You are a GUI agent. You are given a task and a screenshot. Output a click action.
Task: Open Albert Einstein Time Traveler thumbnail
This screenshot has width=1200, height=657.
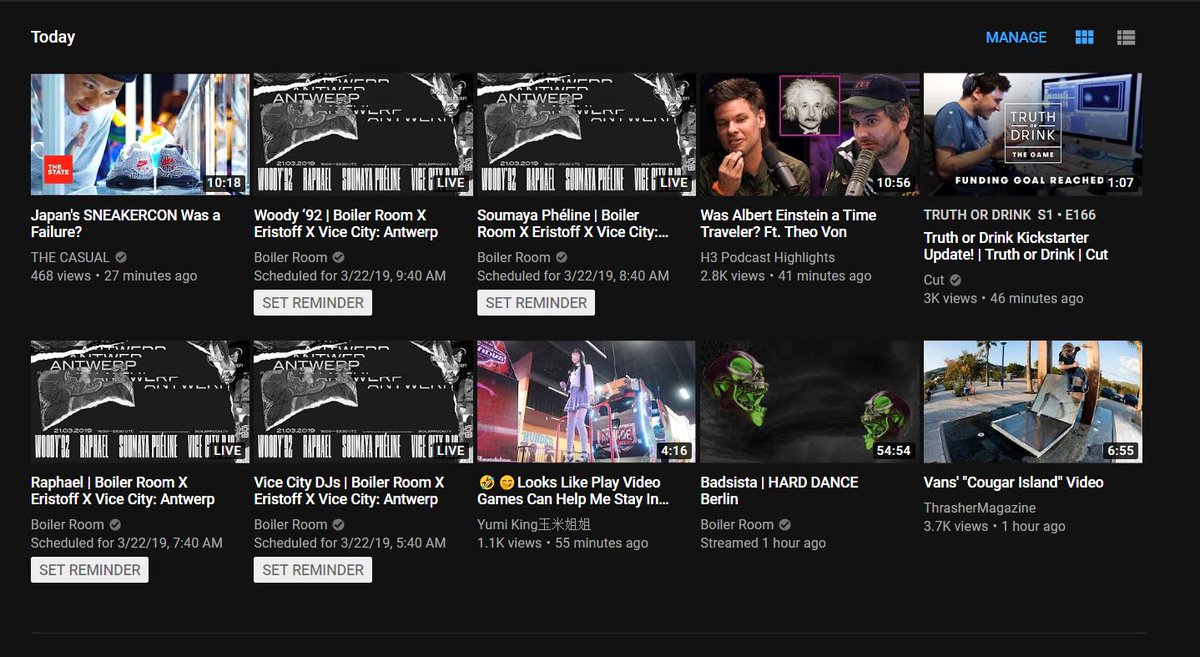(x=809, y=134)
